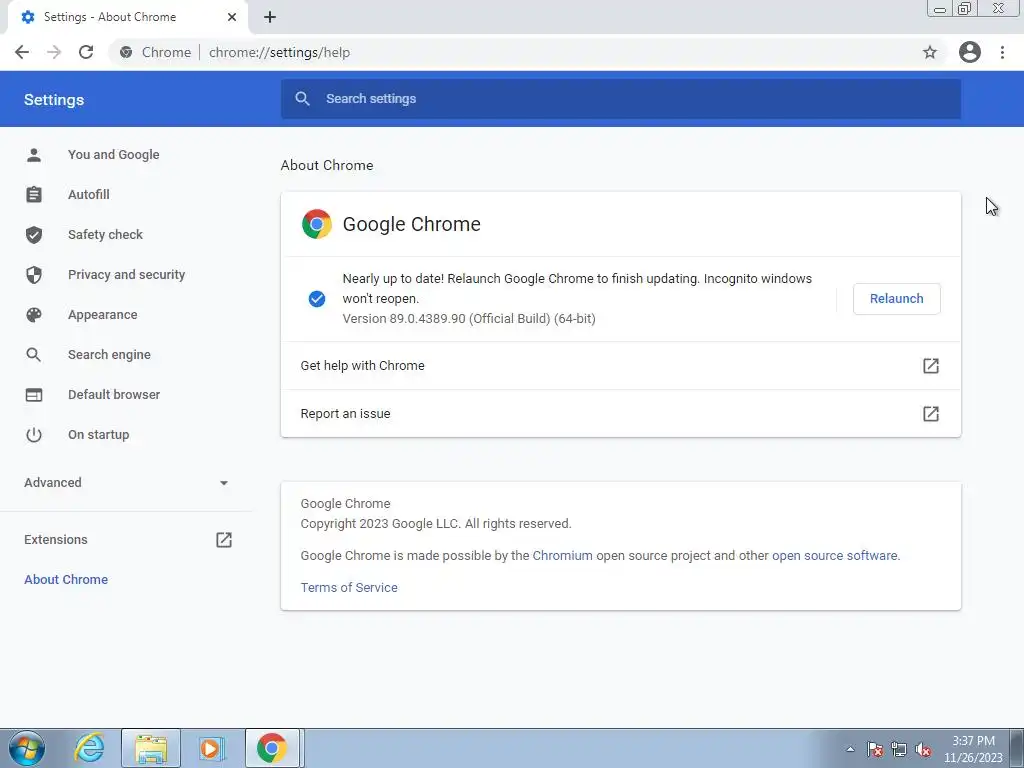Click the clipboard icon beside Autofill
The height and width of the screenshot is (768, 1024).
click(x=34, y=195)
